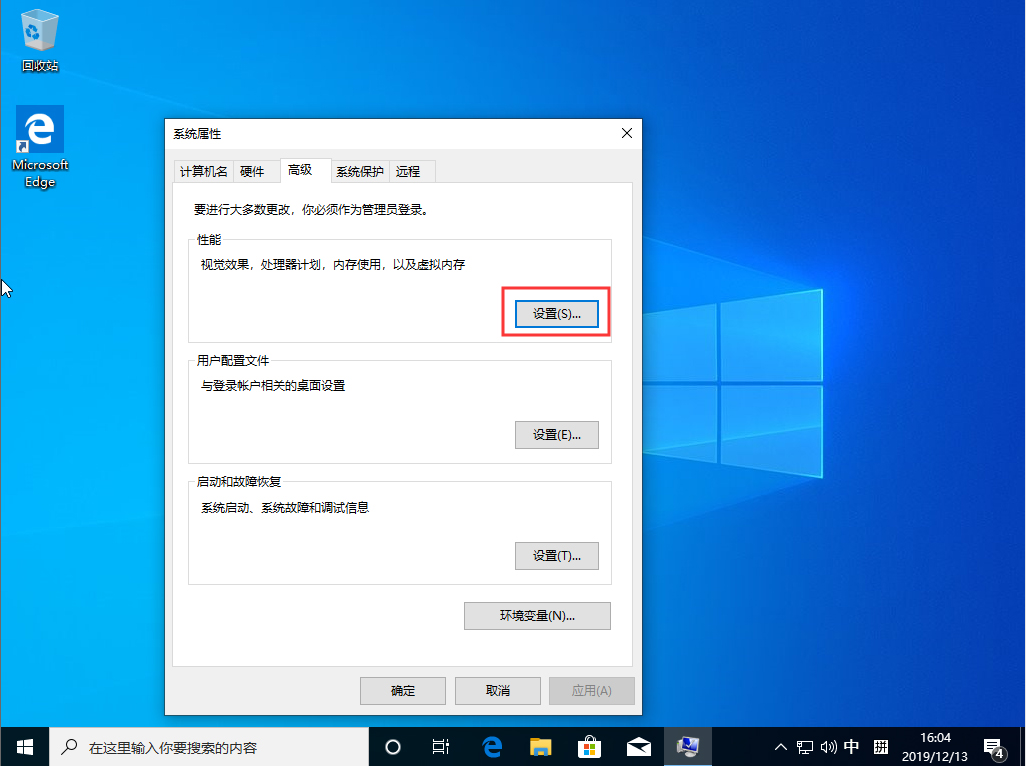
Task: Click the highlighted 性能 设置 button
Action: 556,312
